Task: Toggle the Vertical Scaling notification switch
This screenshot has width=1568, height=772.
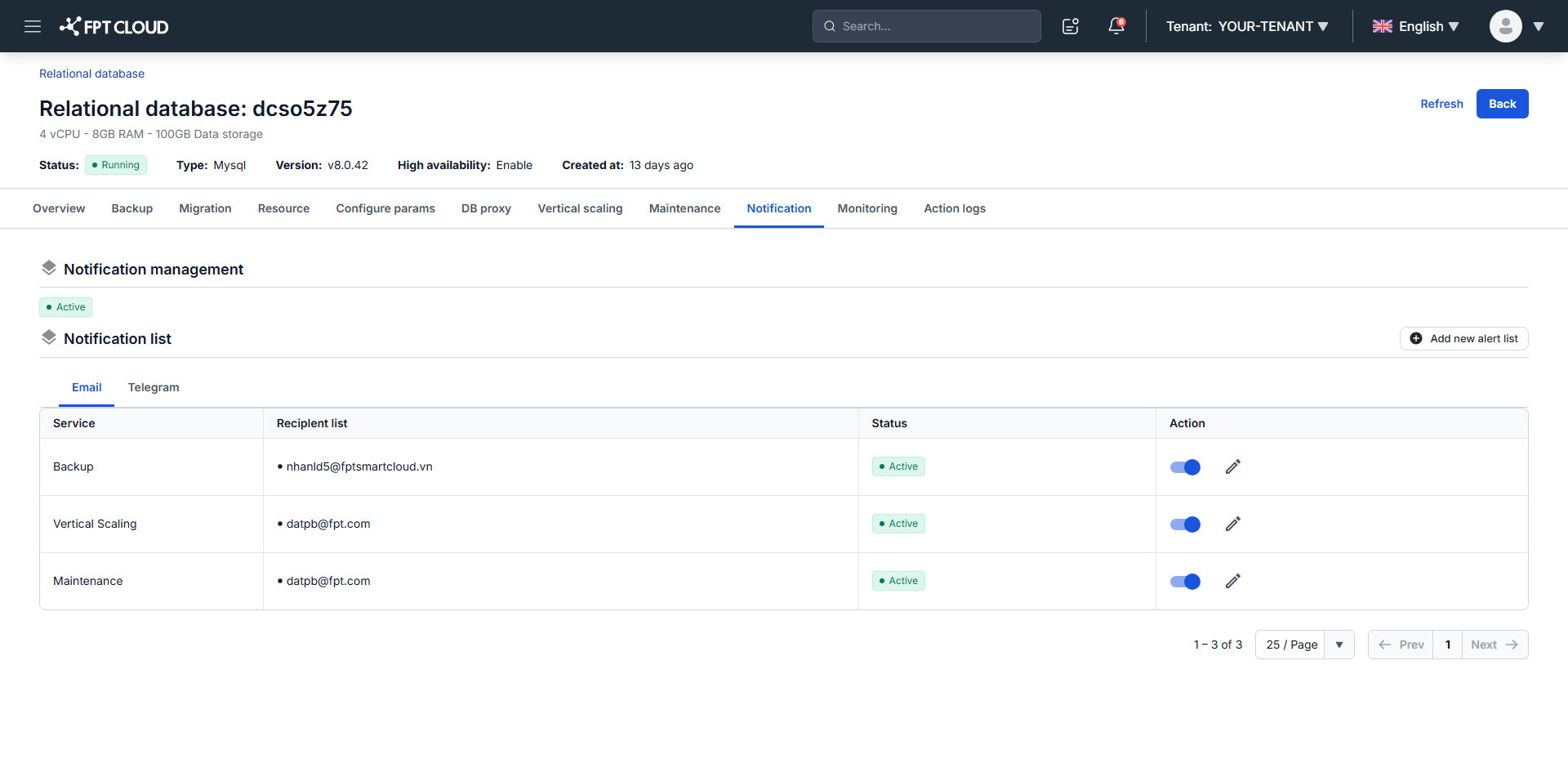Action: (1185, 524)
